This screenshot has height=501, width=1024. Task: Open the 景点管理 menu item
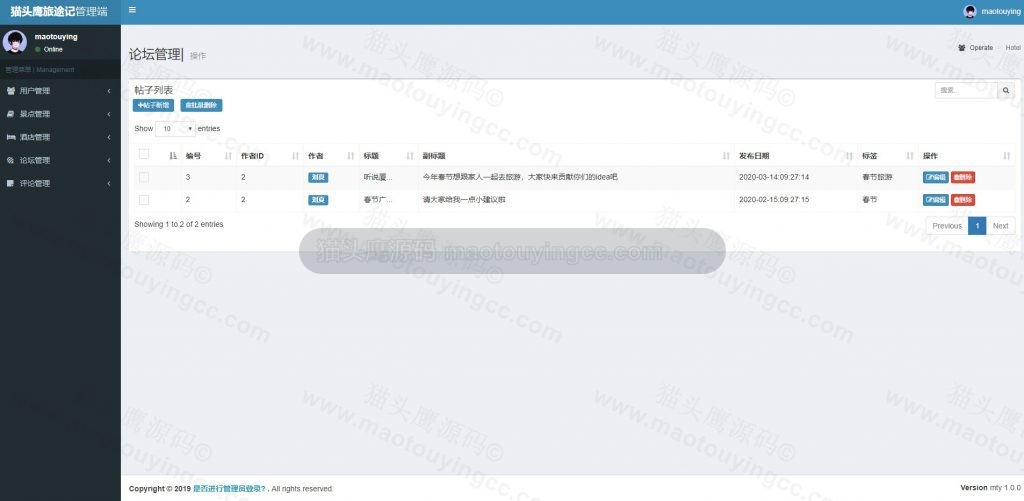pos(60,114)
